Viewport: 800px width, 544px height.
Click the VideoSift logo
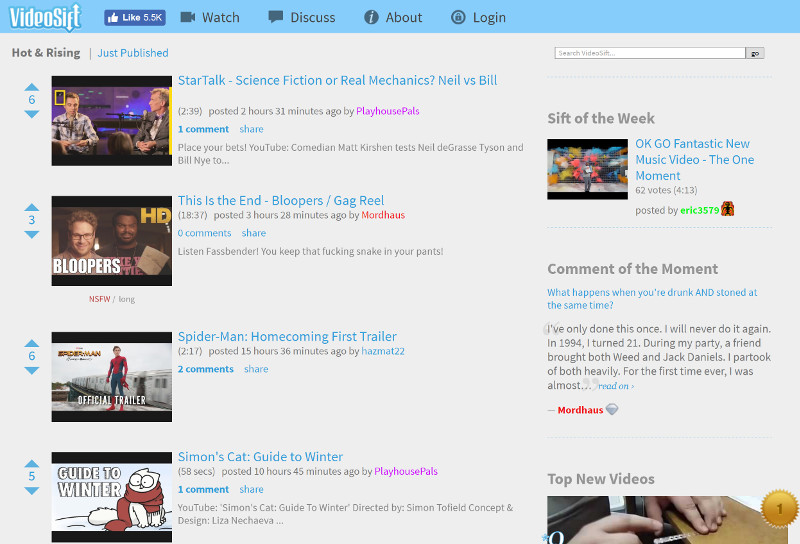(x=45, y=17)
